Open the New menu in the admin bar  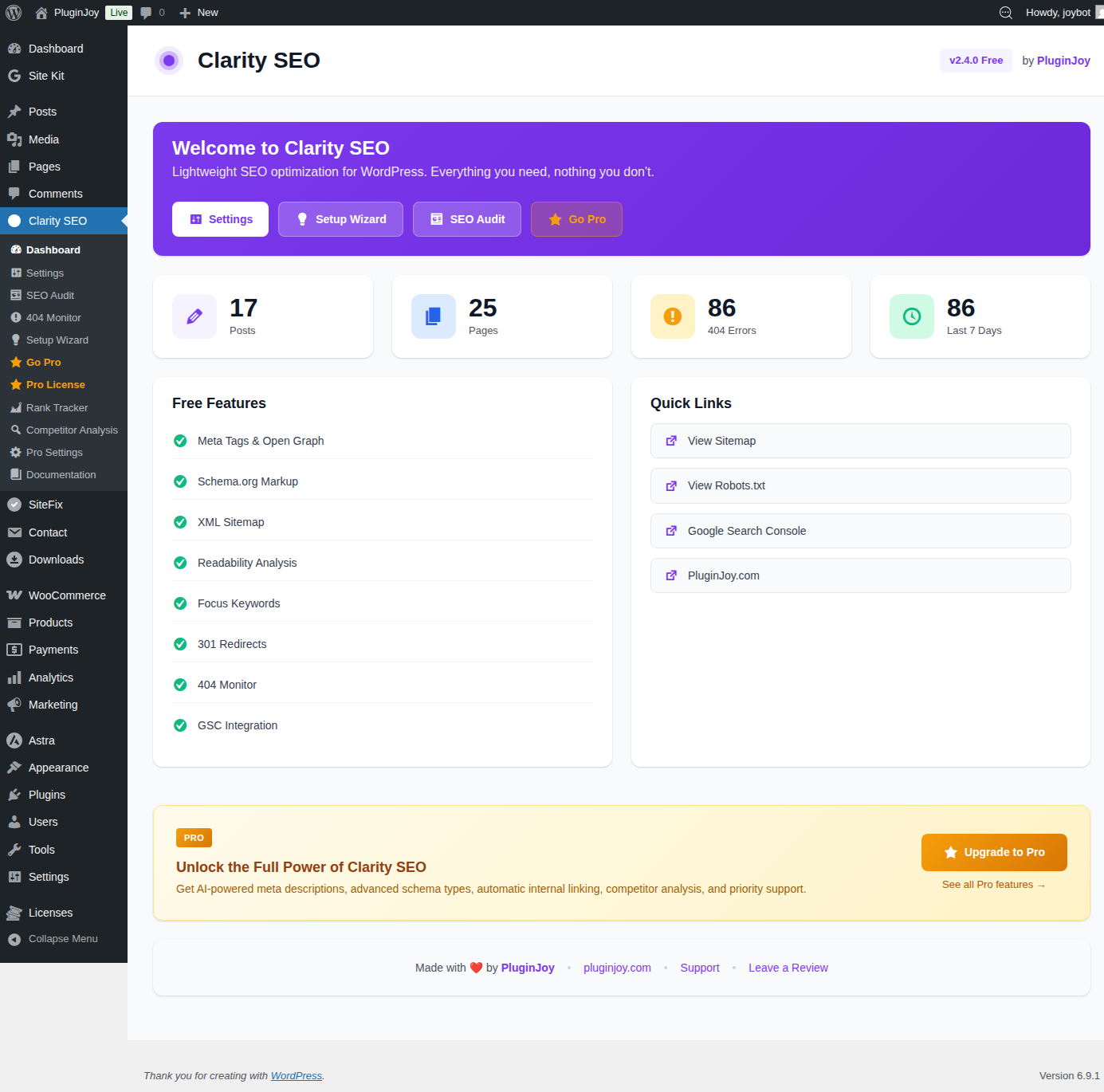point(198,12)
